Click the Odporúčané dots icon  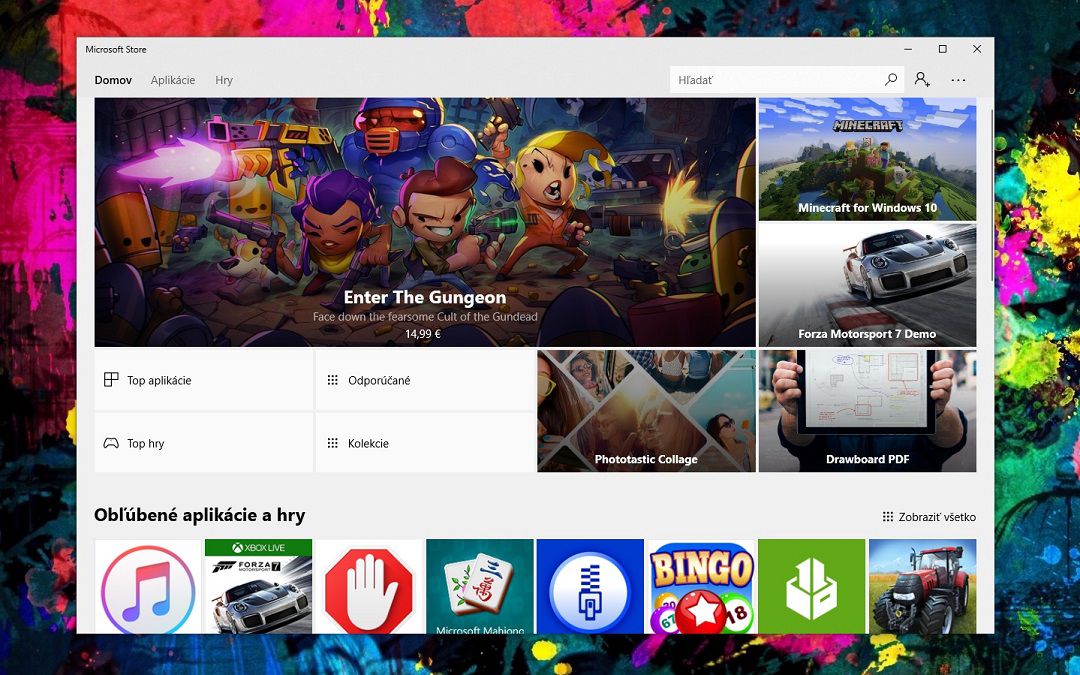click(333, 380)
